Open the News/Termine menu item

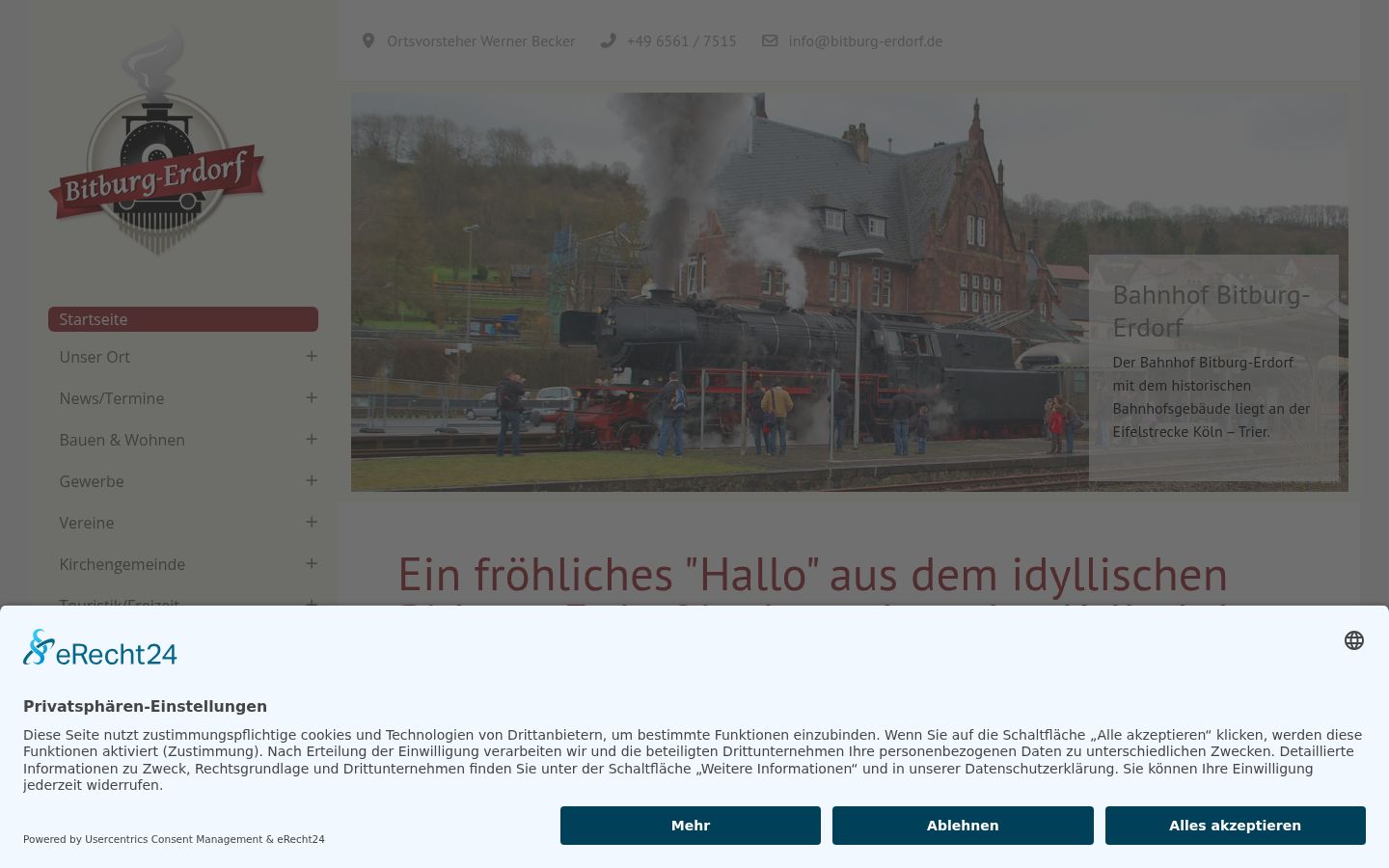point(112,398)
